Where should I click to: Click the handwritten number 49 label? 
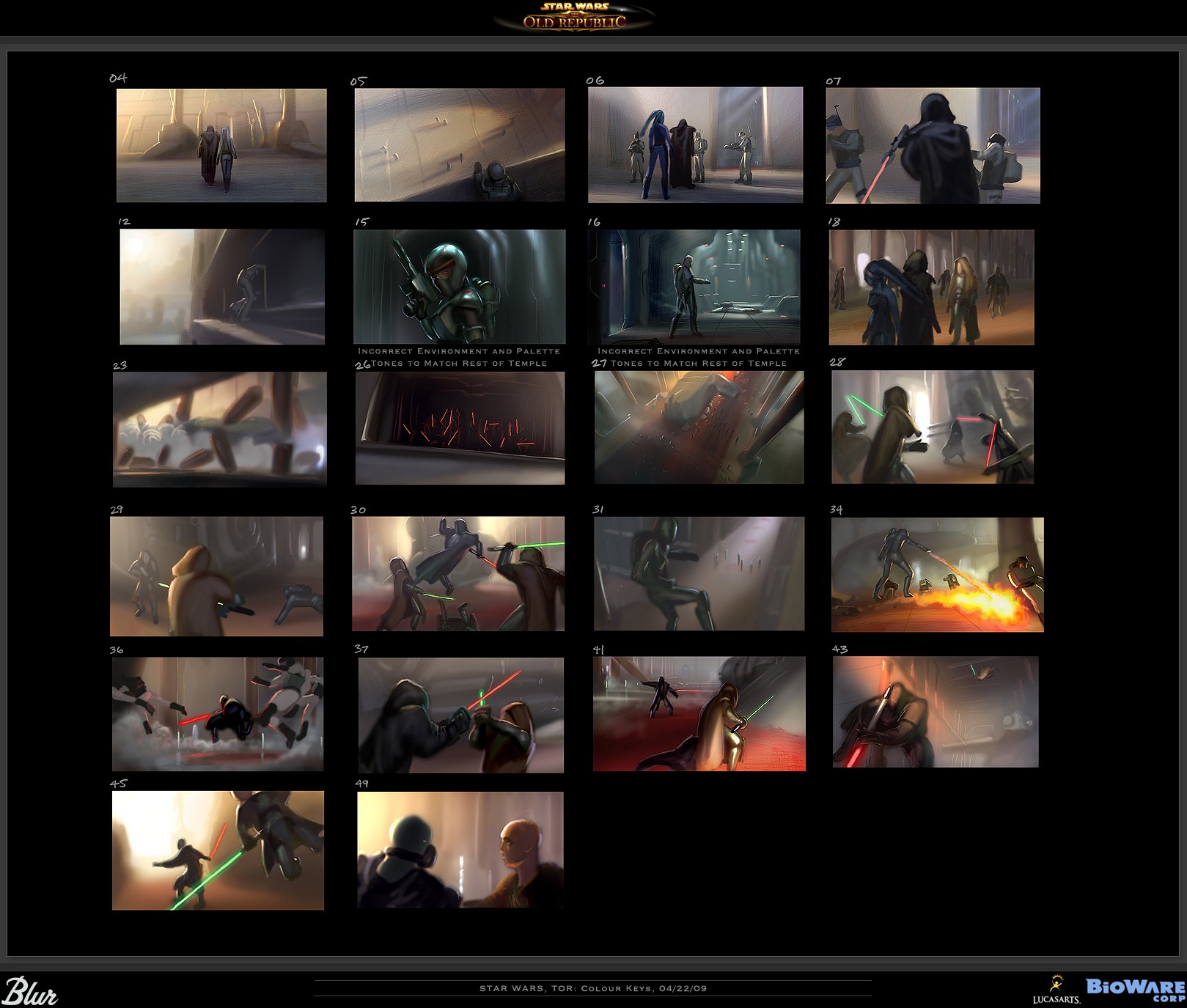pos(361,783)
